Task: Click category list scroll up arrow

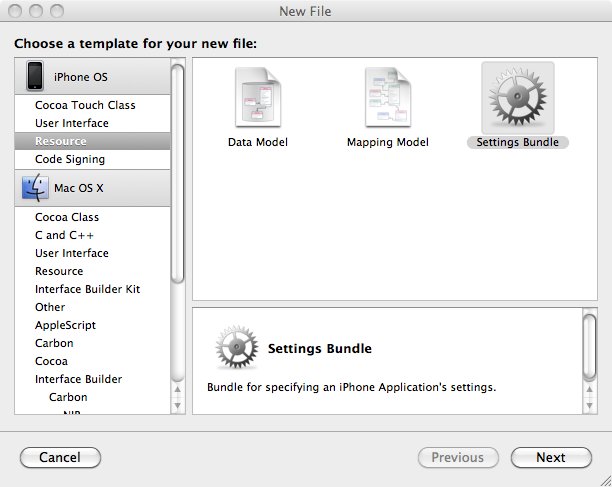Action: (178, 389)
